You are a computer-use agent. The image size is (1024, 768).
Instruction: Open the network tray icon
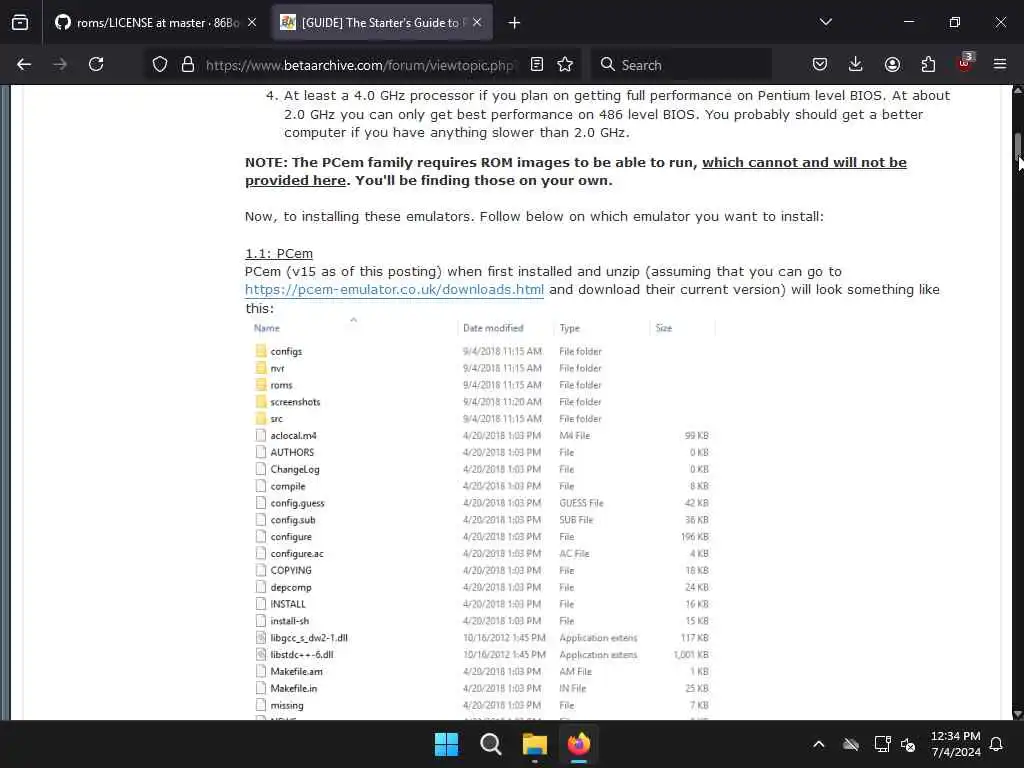pyautogui.click(x=882, y=744)
